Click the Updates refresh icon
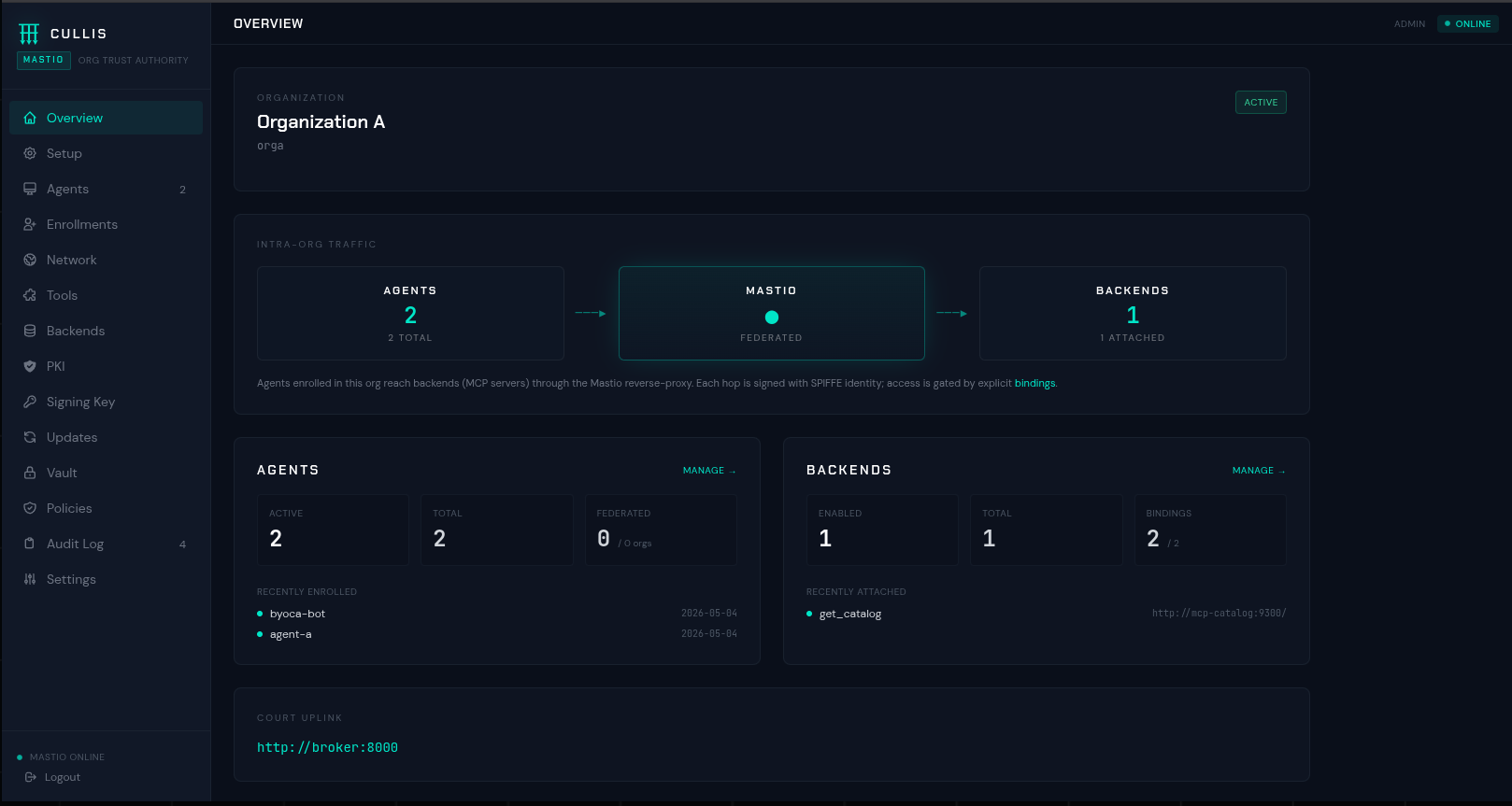 click(x=30, y=437)
